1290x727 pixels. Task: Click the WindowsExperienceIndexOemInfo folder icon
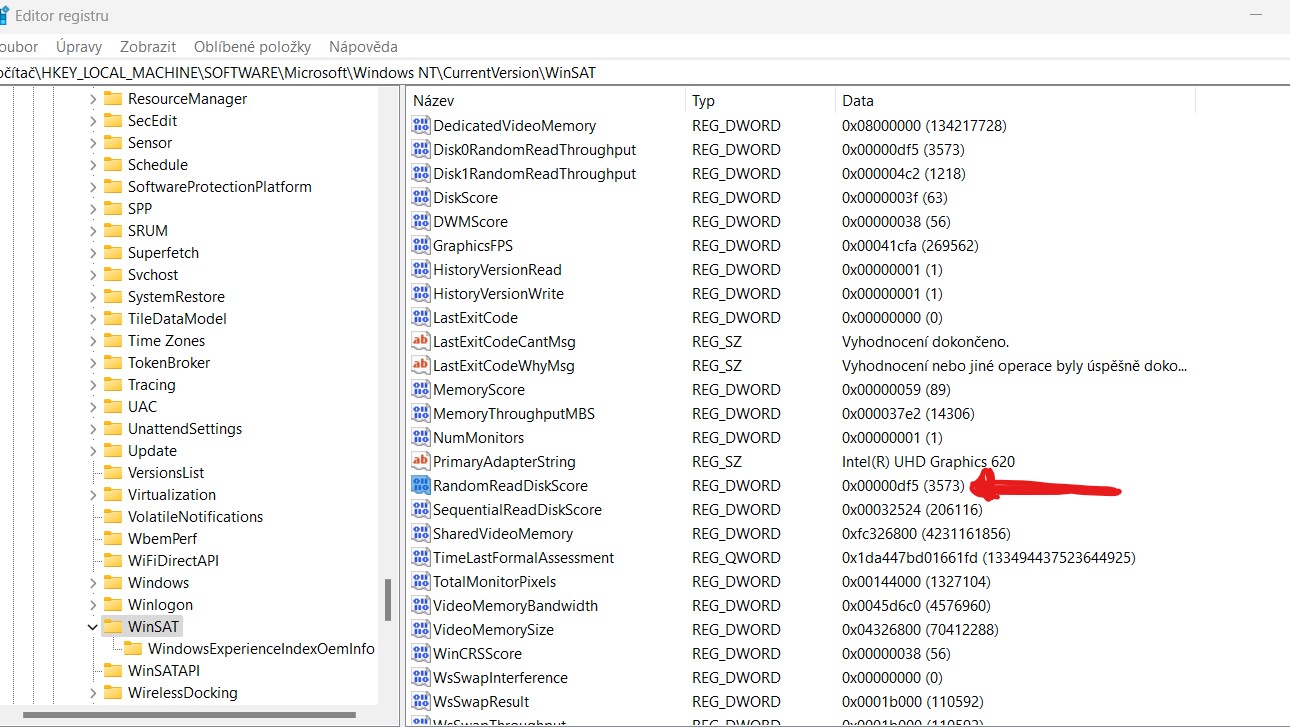tap(132, 648)
